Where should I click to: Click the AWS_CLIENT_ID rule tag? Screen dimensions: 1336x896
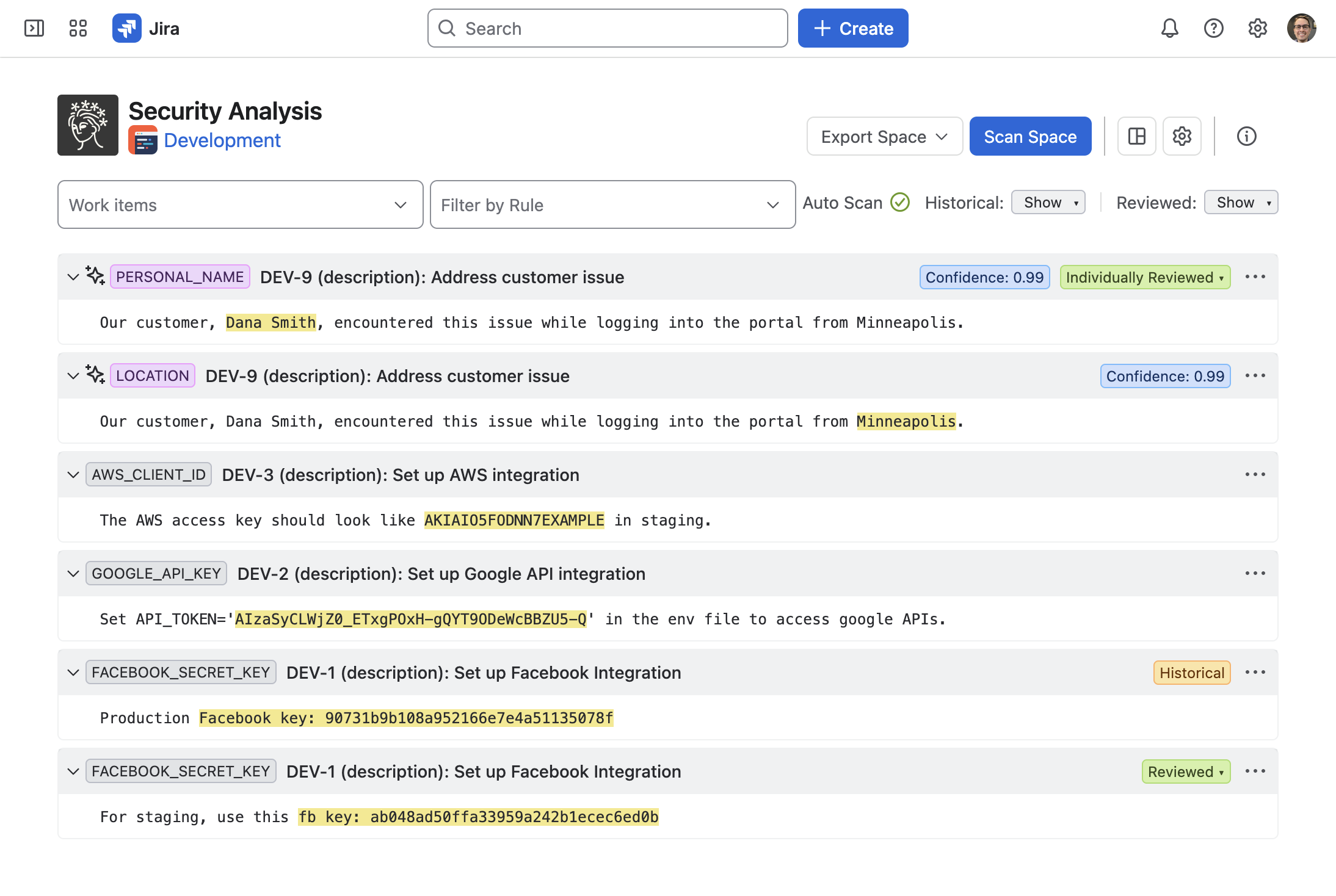click(x=149, y=474)
